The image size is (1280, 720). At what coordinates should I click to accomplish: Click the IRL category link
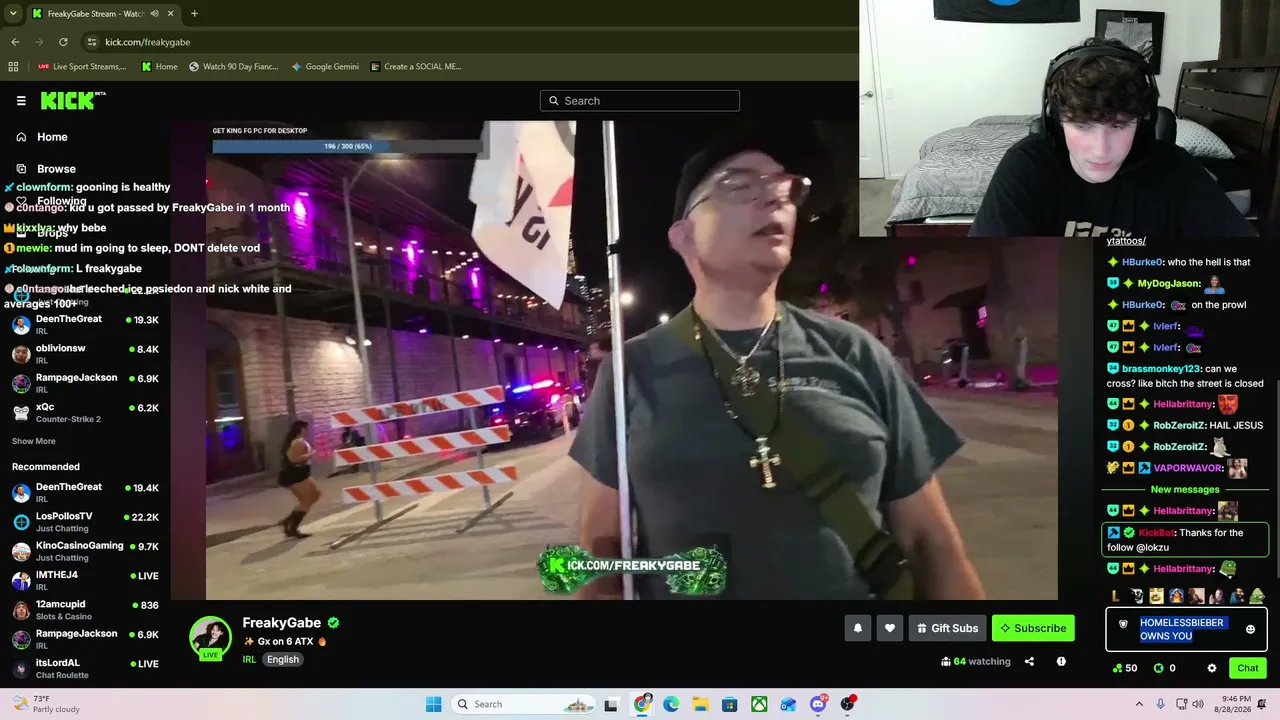click(249, 660)
